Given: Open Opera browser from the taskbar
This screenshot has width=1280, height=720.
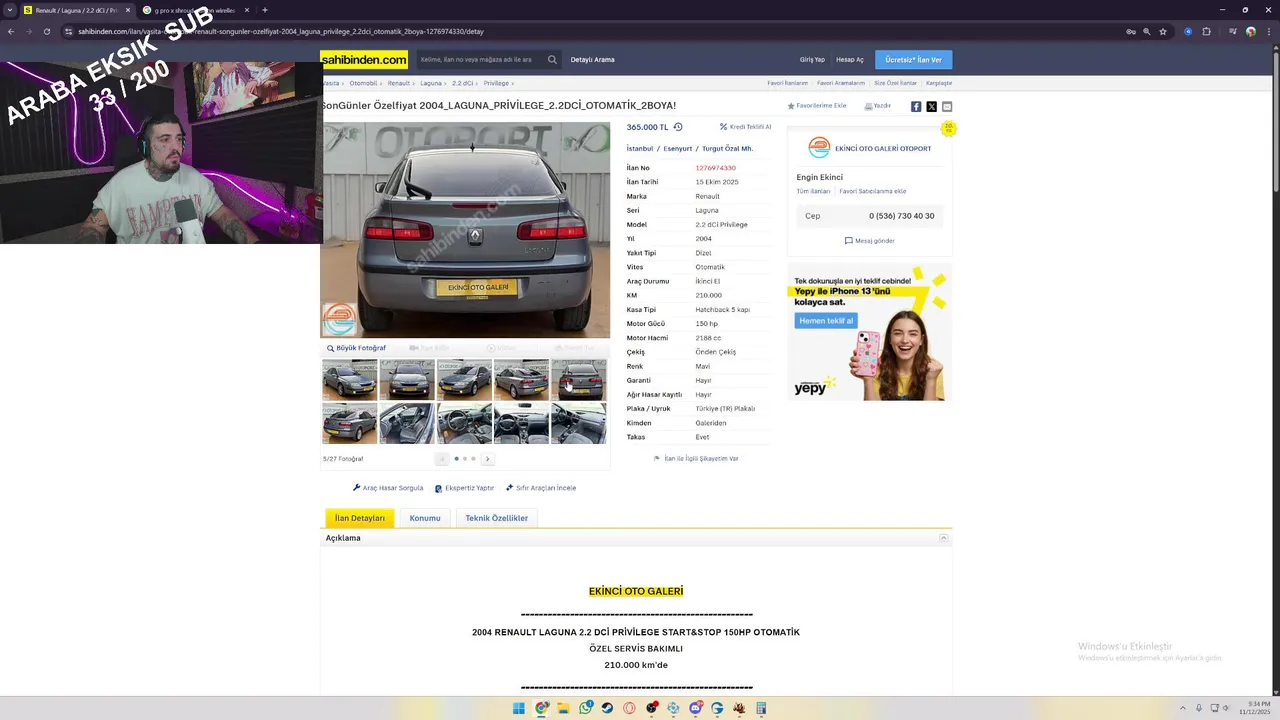Looking at the screenshot, I should (x=629, y=708).
